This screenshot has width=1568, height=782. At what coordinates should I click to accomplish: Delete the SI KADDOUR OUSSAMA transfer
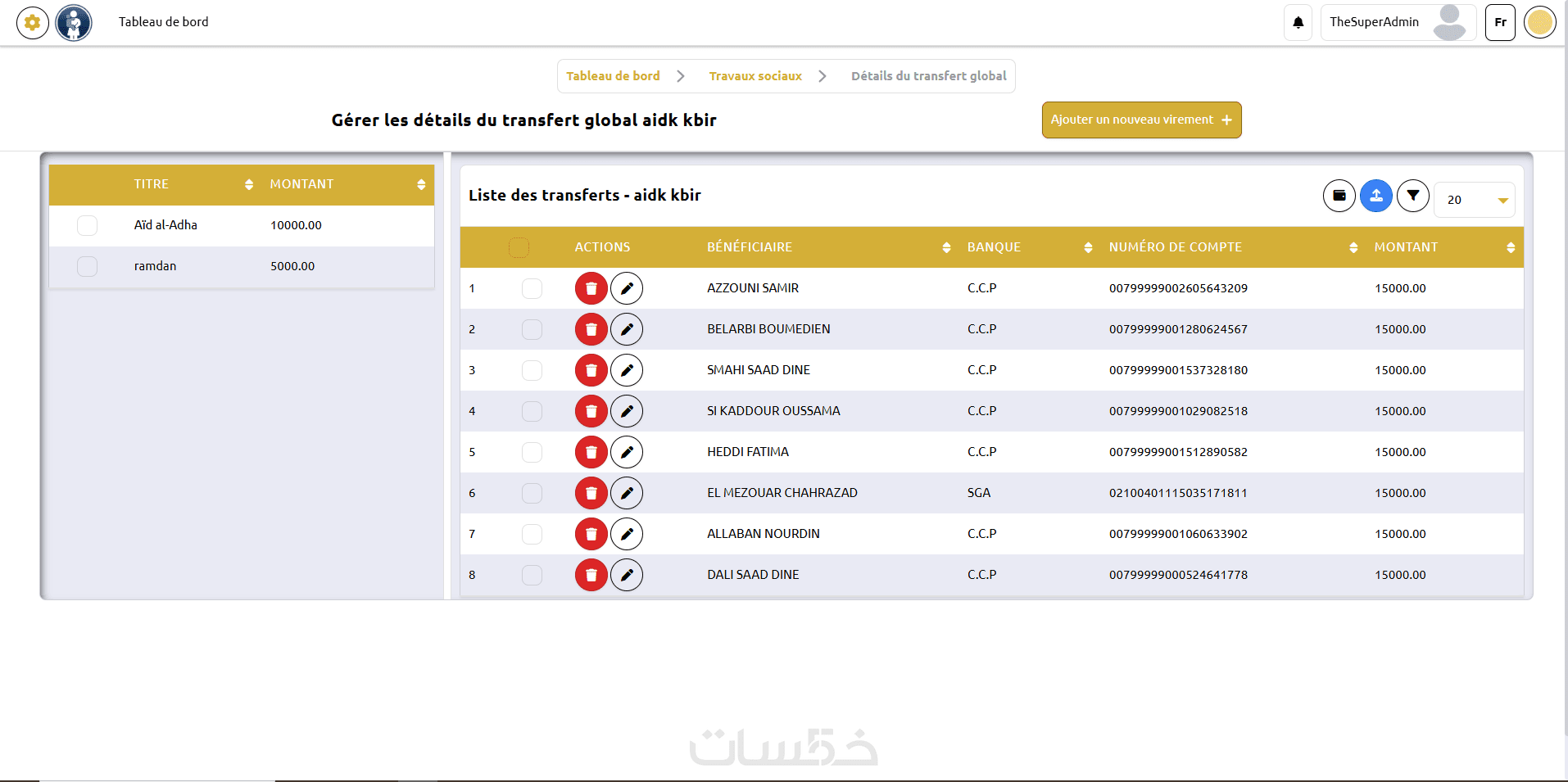[591, 411]
